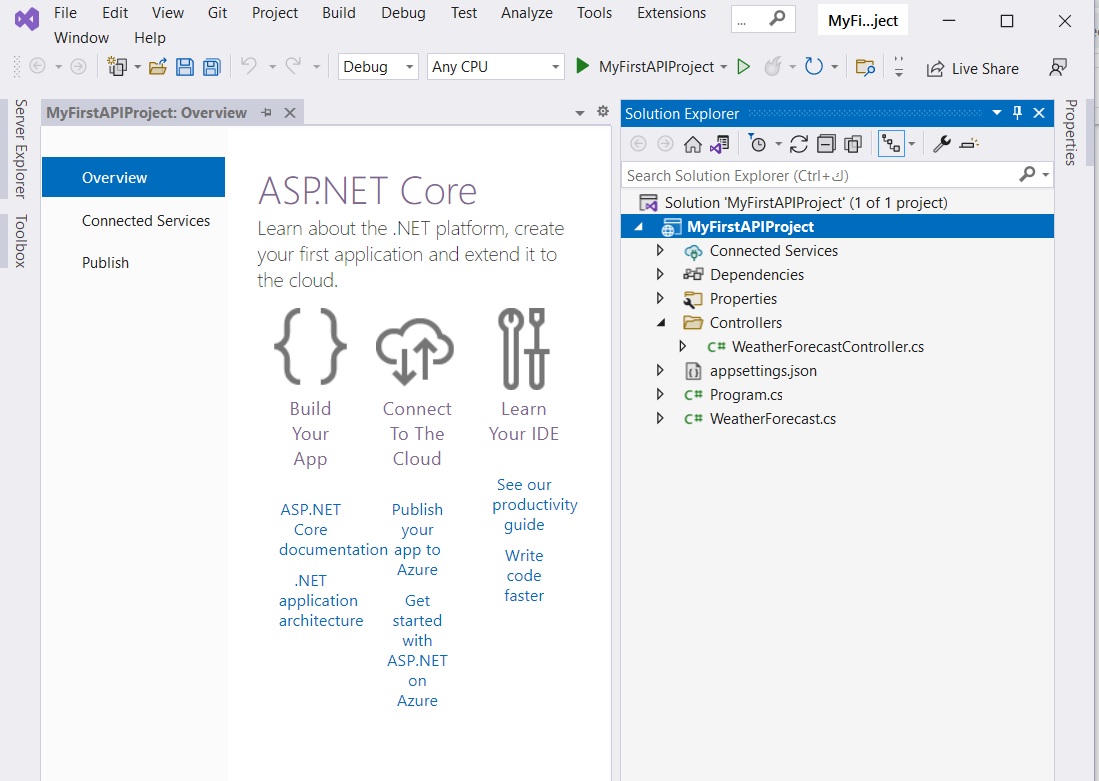Image resolution: width=1099 pixels, height=781 pixels.
Task: Click the Save All icon
Action: [212, 67]
